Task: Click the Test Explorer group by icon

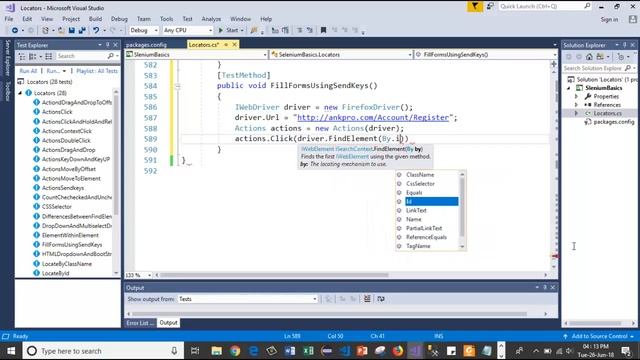Action: pos(33,56)
